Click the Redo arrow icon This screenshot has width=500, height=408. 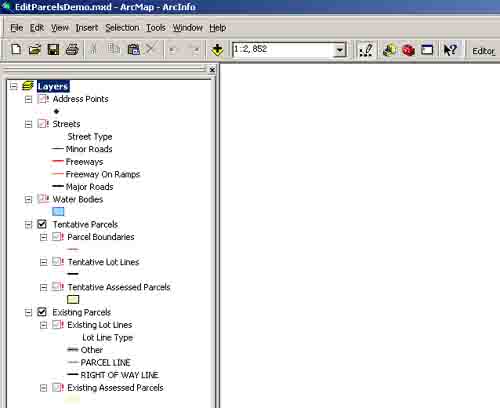(x=196, y=50)
